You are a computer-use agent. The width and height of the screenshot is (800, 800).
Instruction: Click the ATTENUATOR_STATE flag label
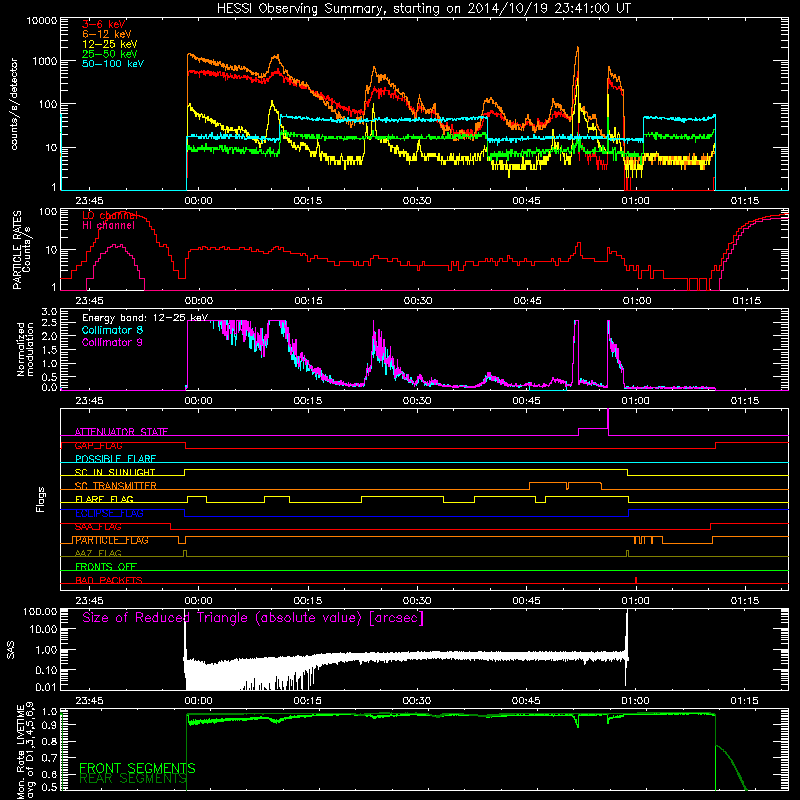[x=121, y=432]
